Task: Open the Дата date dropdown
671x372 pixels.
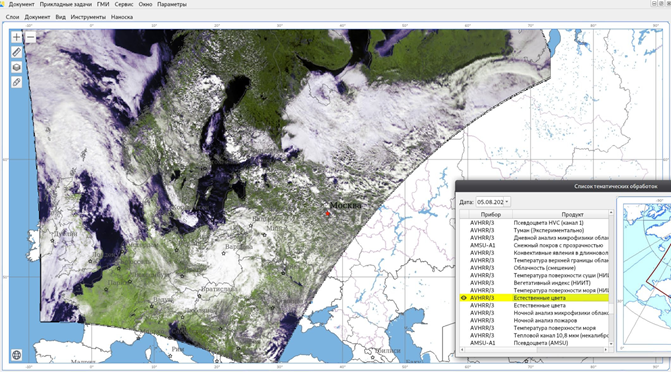Action: 493,202
